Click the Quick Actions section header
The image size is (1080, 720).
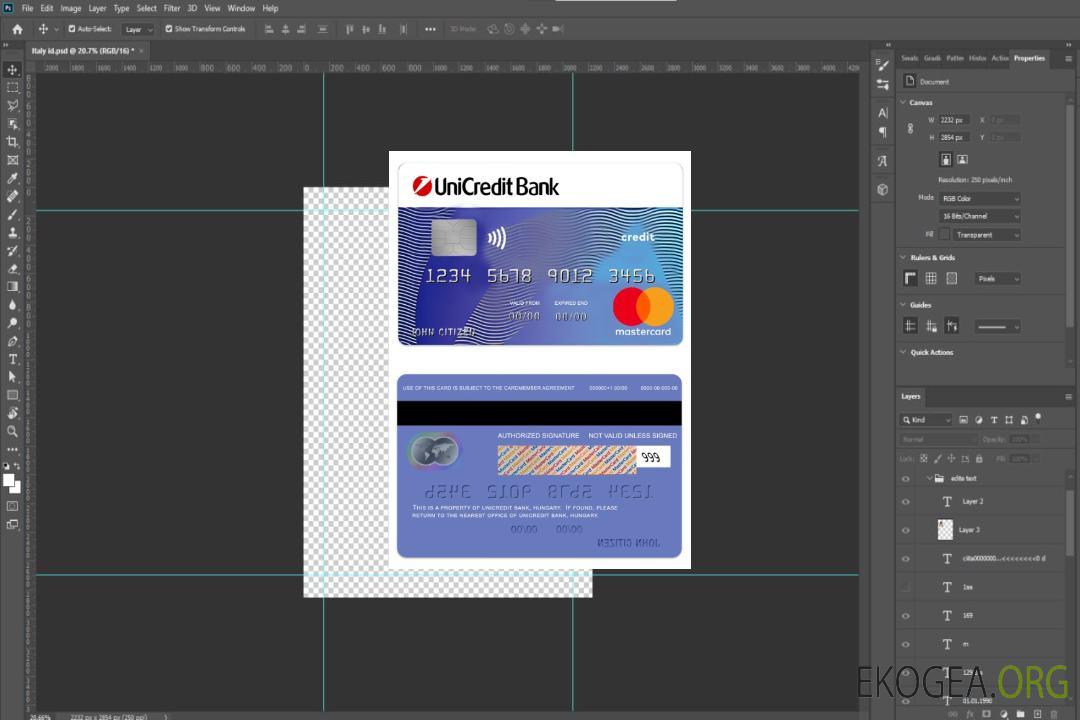(x=931, y=352)
